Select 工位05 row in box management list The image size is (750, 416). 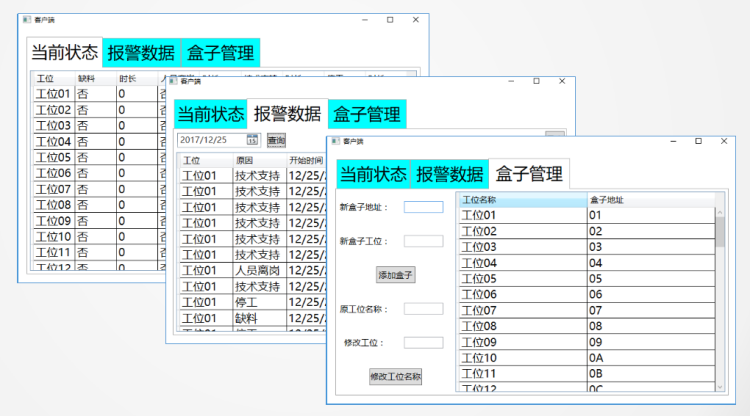587,279
